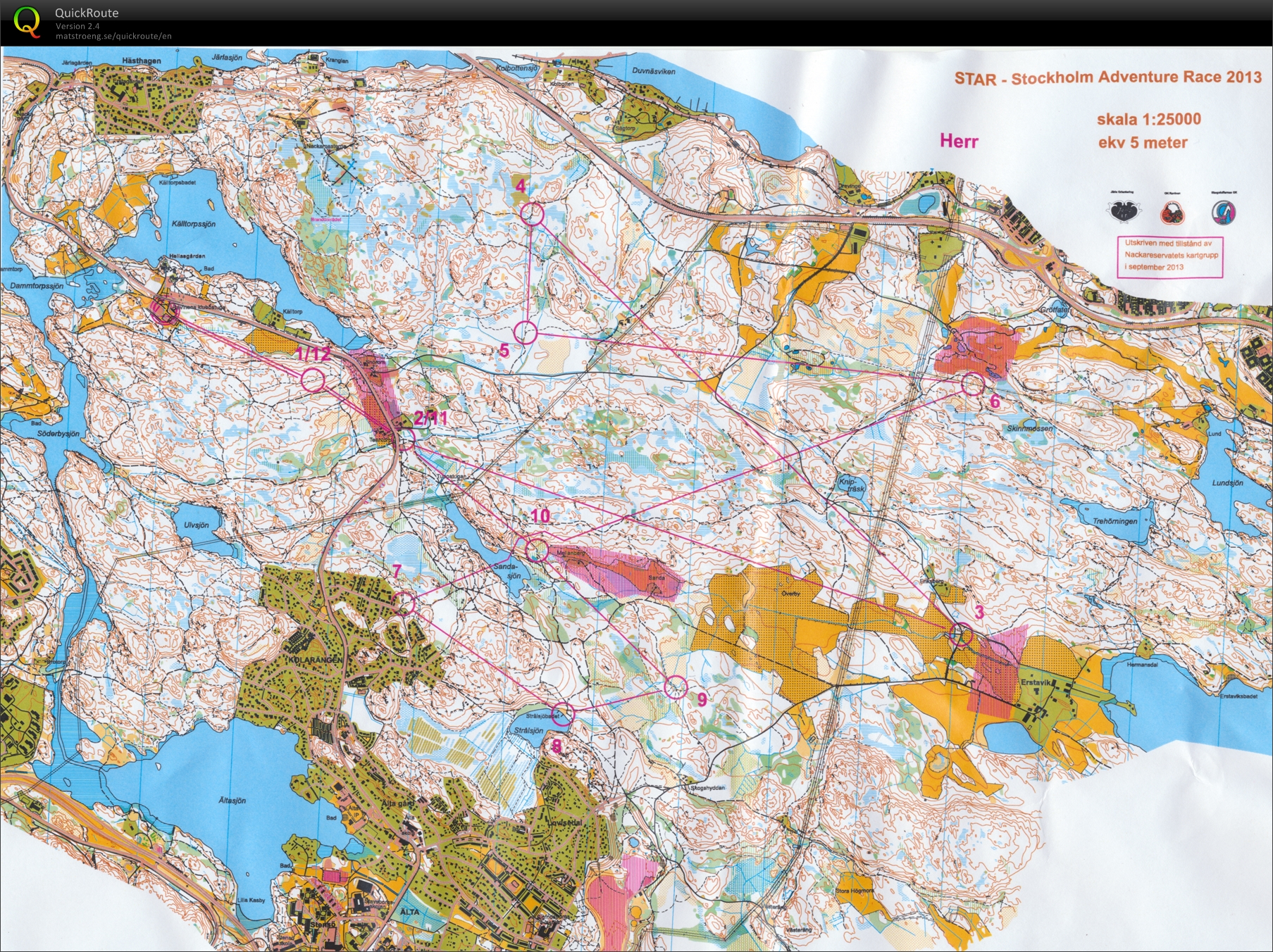This screenshot has width=1273, height=952.
Task: Click the start/finish double circle marker
Action: [163, 310]
